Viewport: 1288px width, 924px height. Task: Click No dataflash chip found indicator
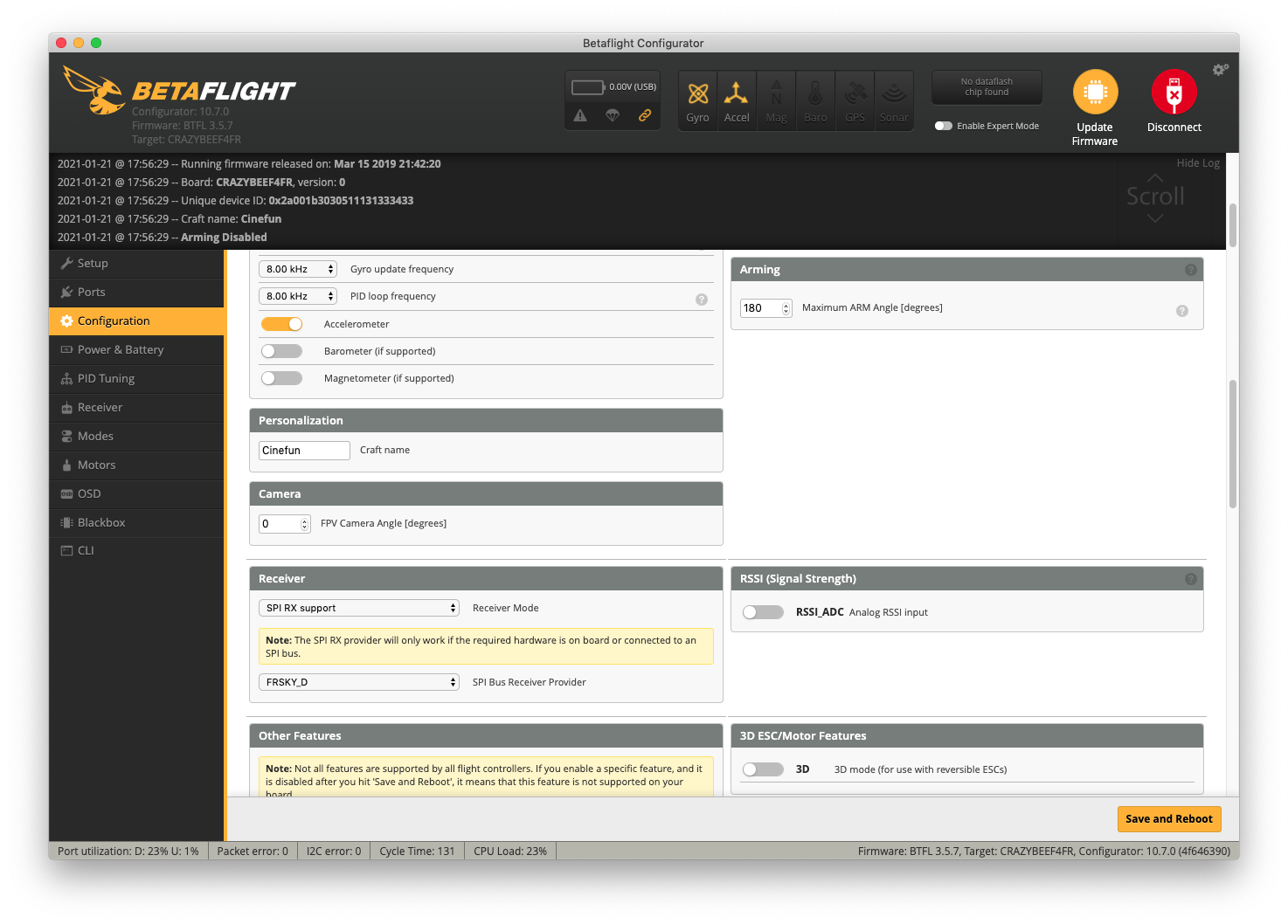(987, 86)
